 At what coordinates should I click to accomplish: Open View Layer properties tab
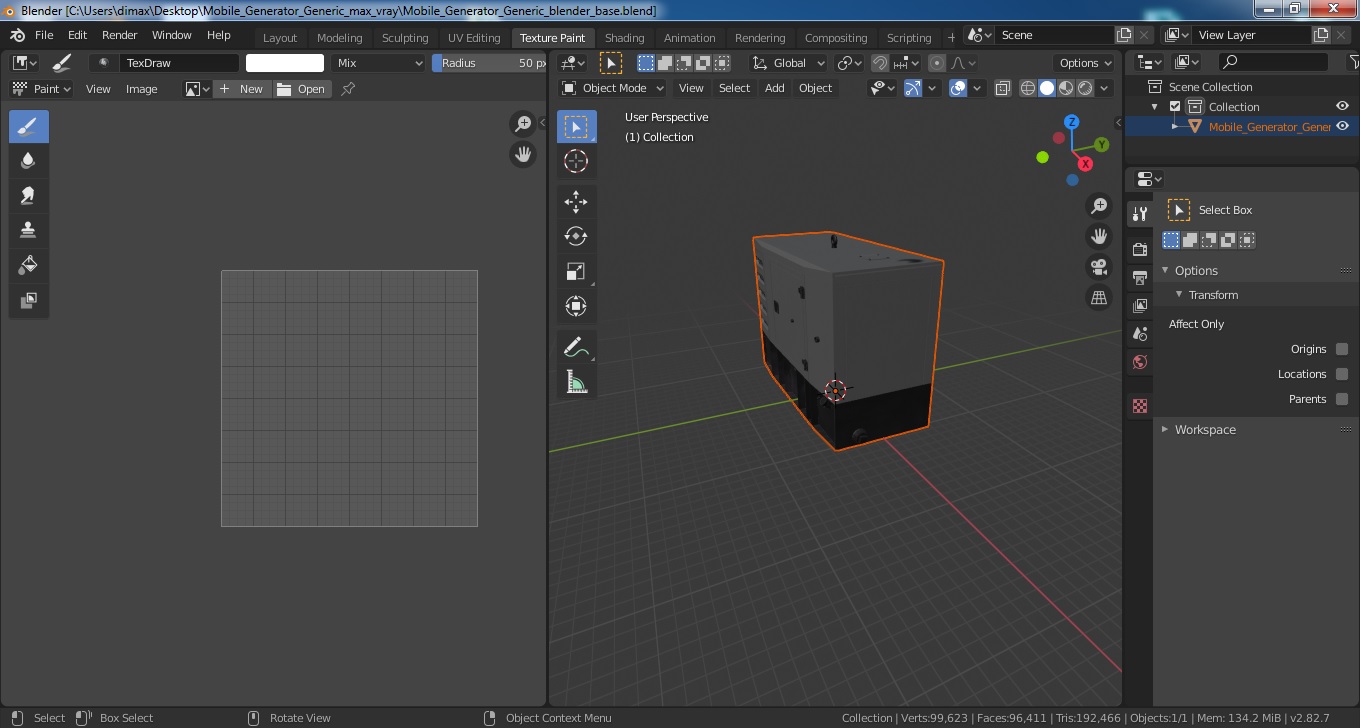tap(1139, 305)
